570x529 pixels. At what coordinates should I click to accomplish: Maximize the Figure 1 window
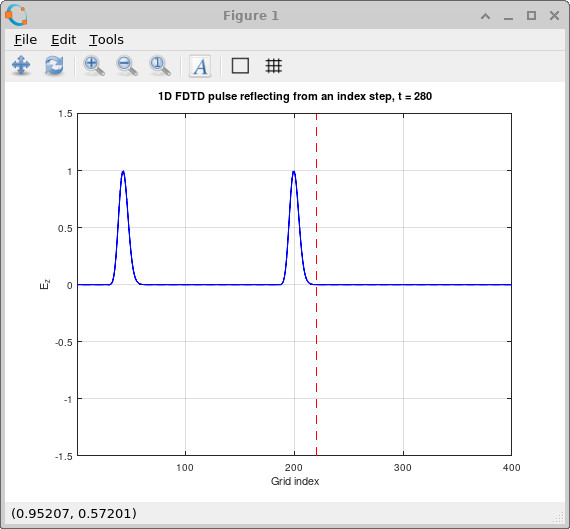point(531,16)
